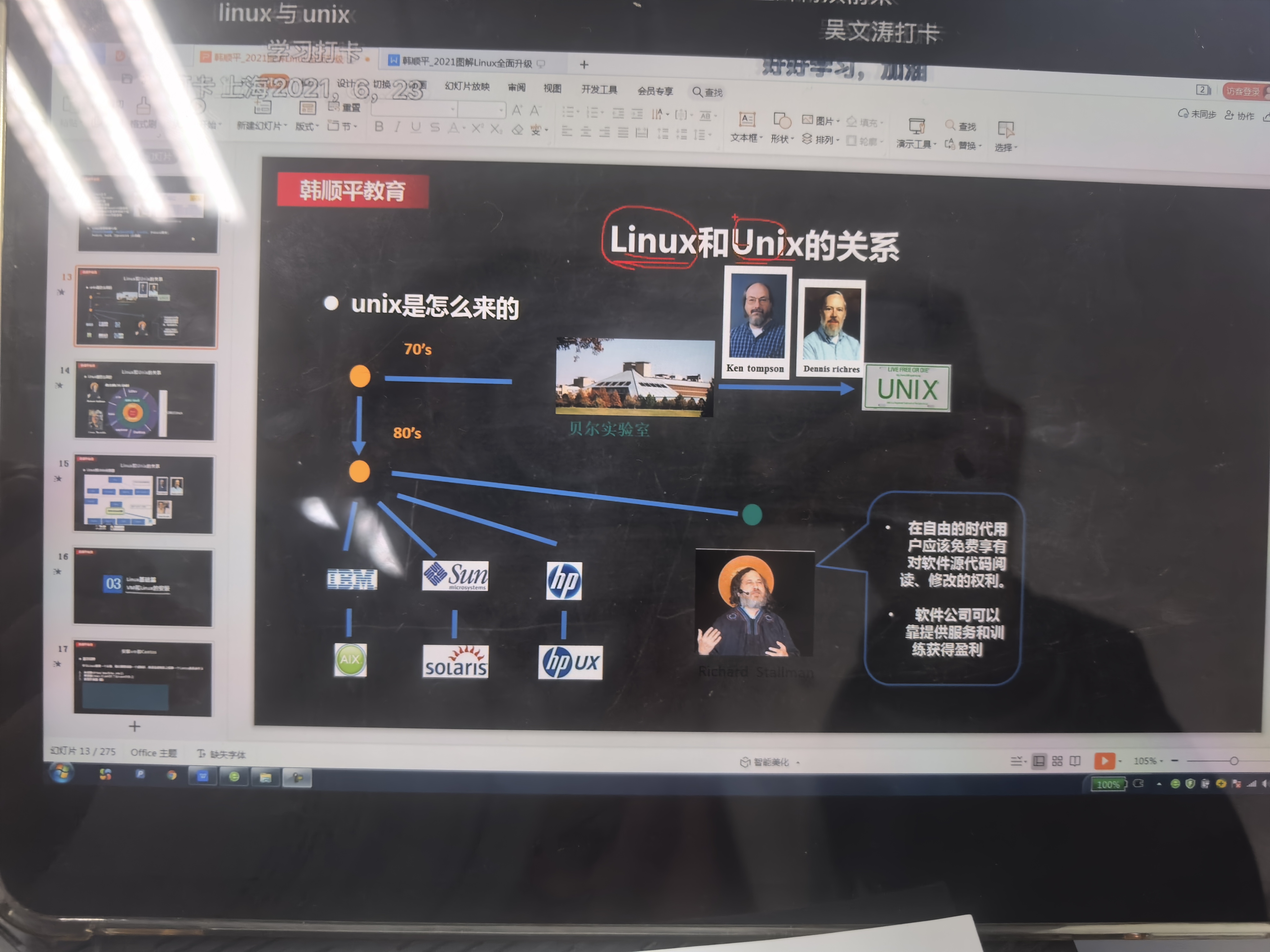1270x952 pixels.
Task: Switch to reading view book icon
Action: [x=1075, y=761]
